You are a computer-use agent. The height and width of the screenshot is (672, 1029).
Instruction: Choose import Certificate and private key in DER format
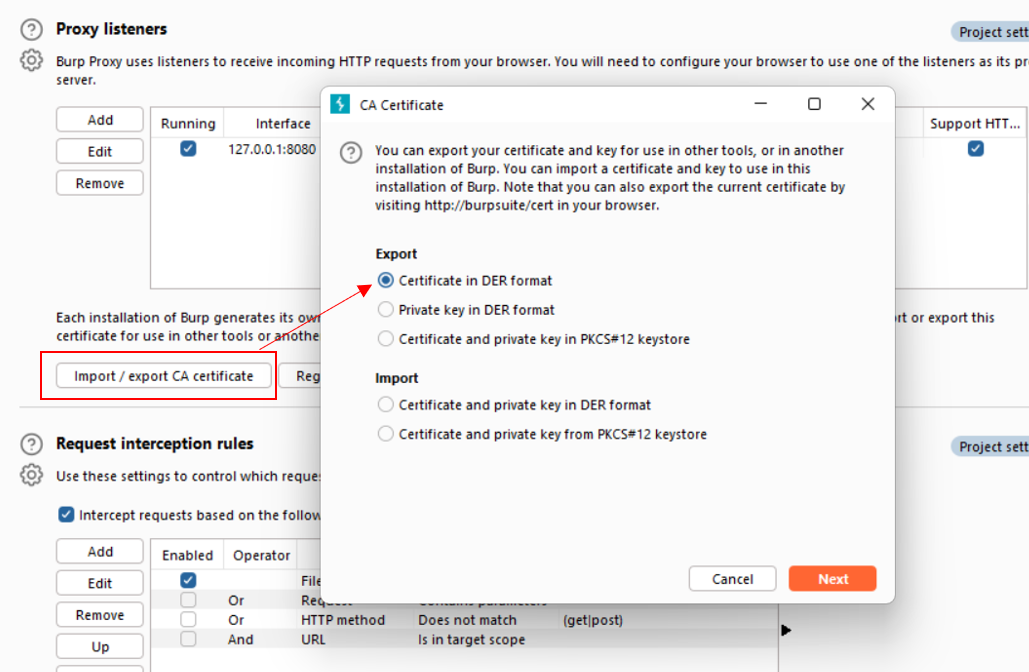(386, 404)
